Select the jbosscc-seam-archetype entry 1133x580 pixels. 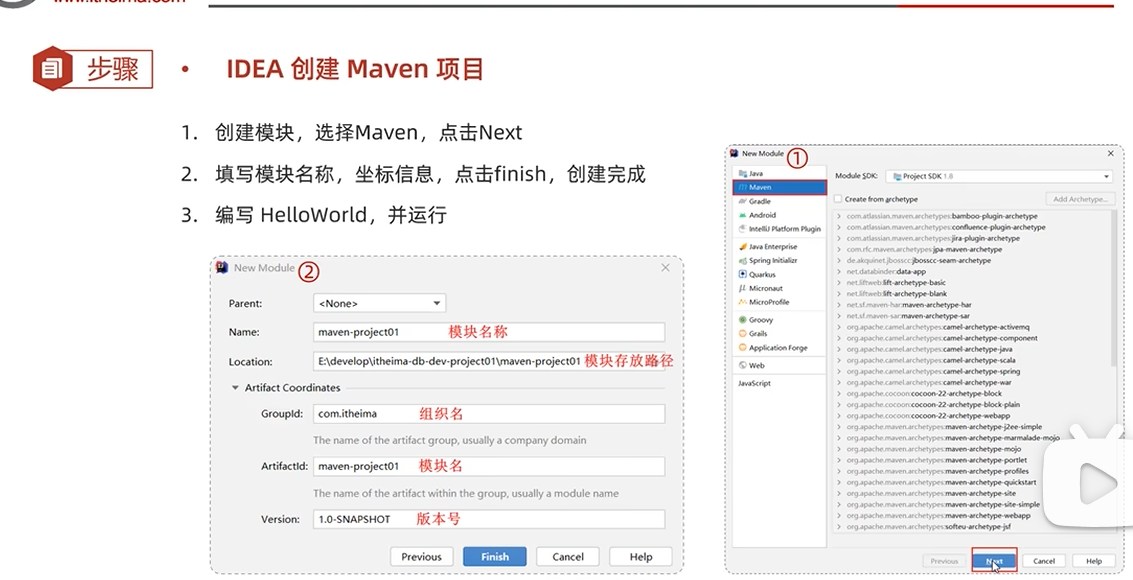918,260
